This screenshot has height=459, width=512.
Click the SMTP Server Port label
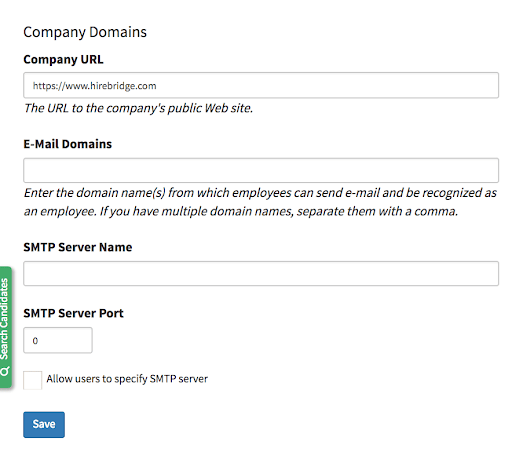(x=73, y=313)
